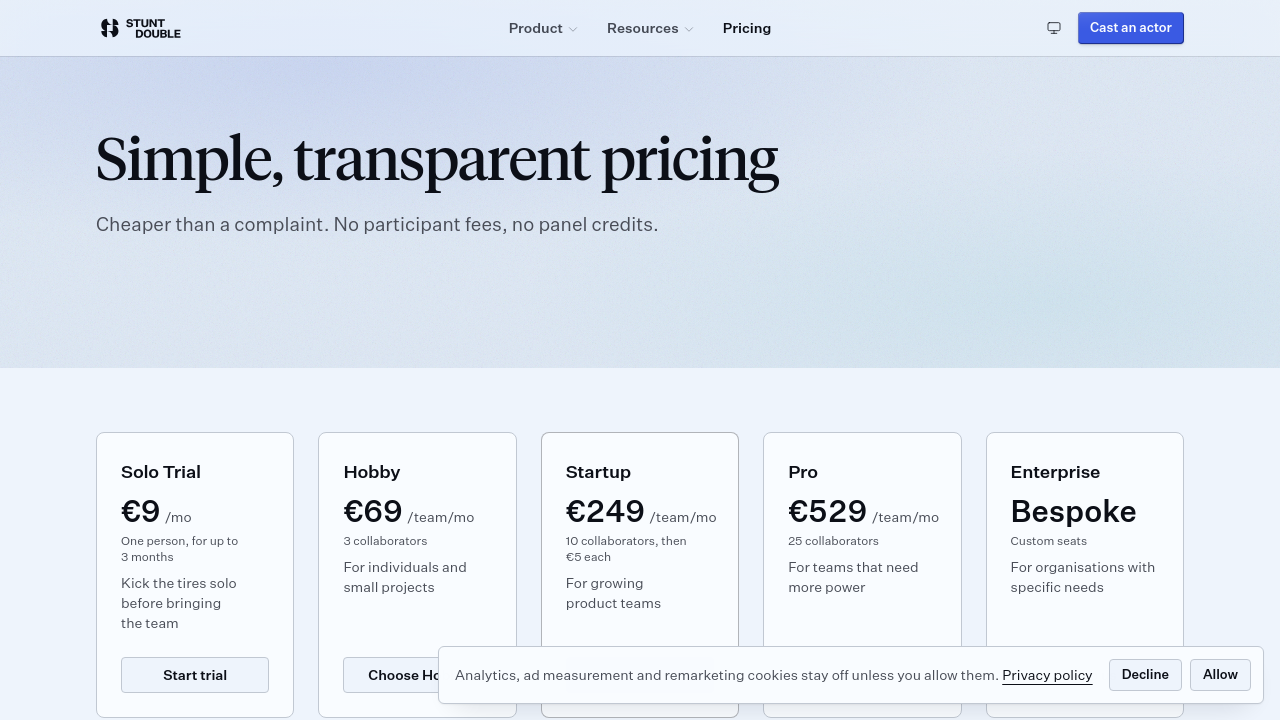Select the Startup plan card
The image size is (1280, 720).
pyautogui.click(x=640, y=540)
